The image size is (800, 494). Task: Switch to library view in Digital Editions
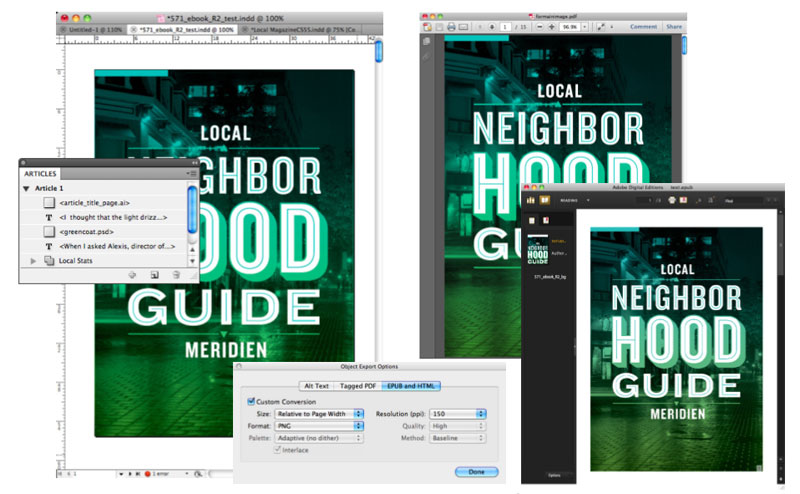point(531,200)
